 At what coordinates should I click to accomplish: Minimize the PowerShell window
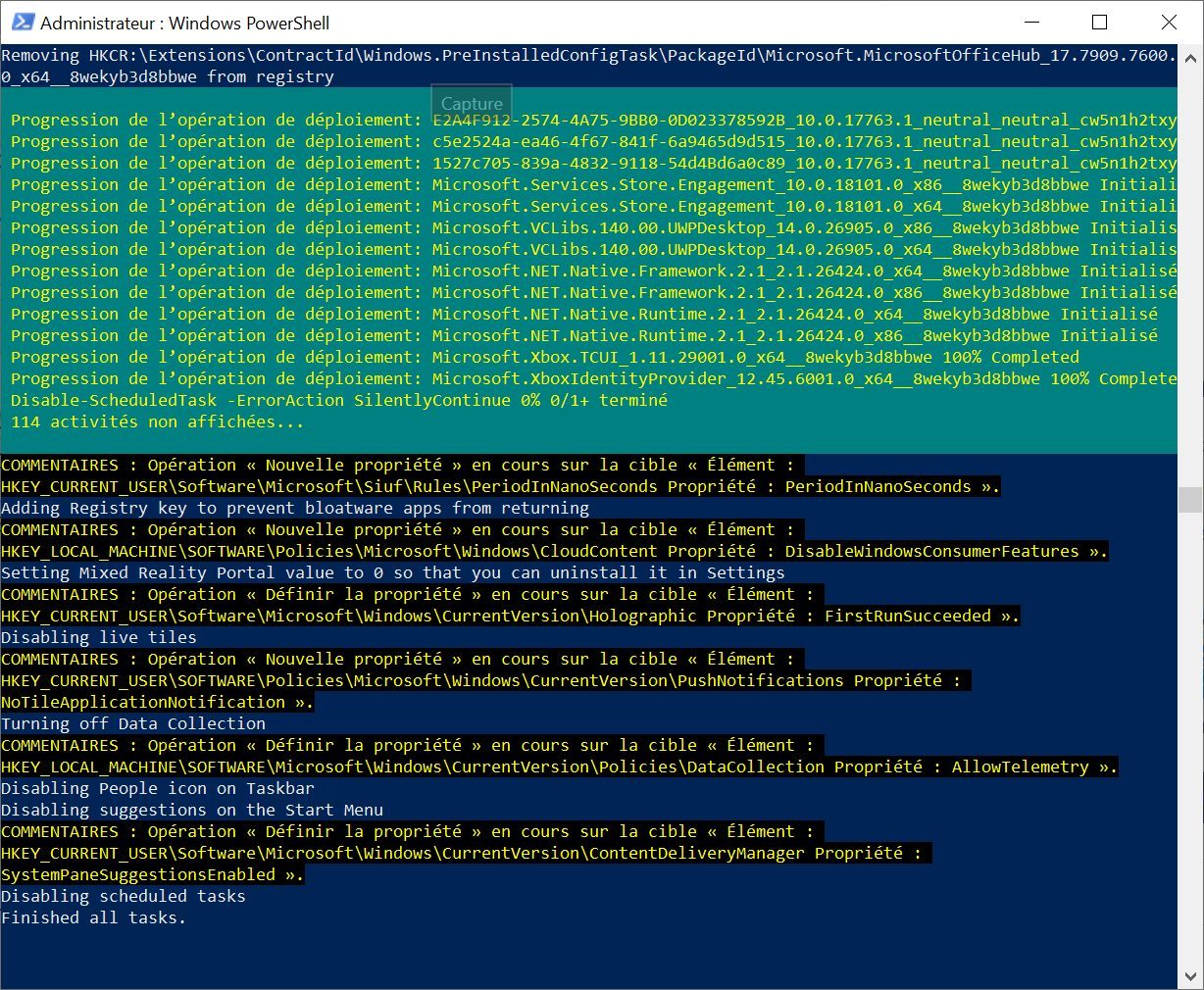[1031, 23]
